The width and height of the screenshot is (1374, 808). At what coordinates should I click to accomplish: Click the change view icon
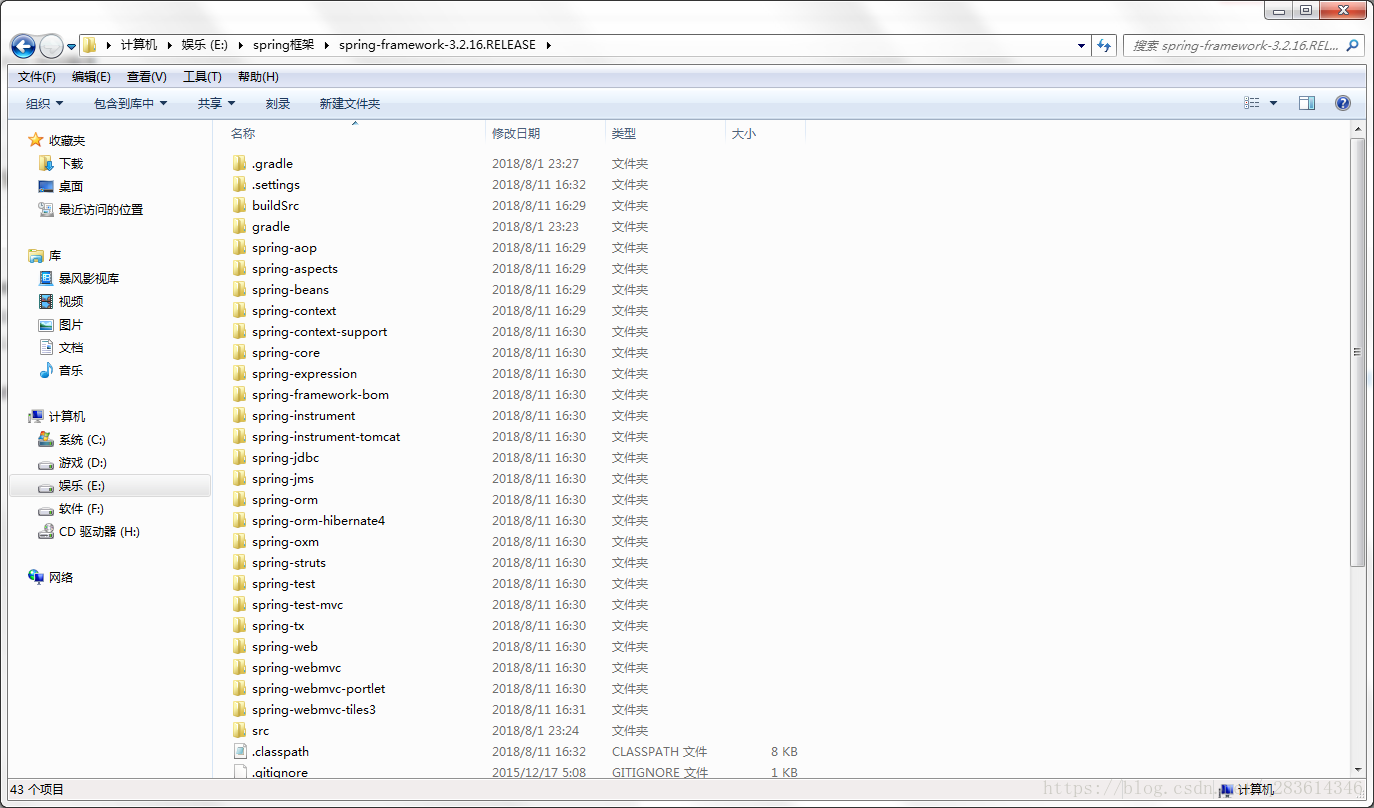(1251, 103)
